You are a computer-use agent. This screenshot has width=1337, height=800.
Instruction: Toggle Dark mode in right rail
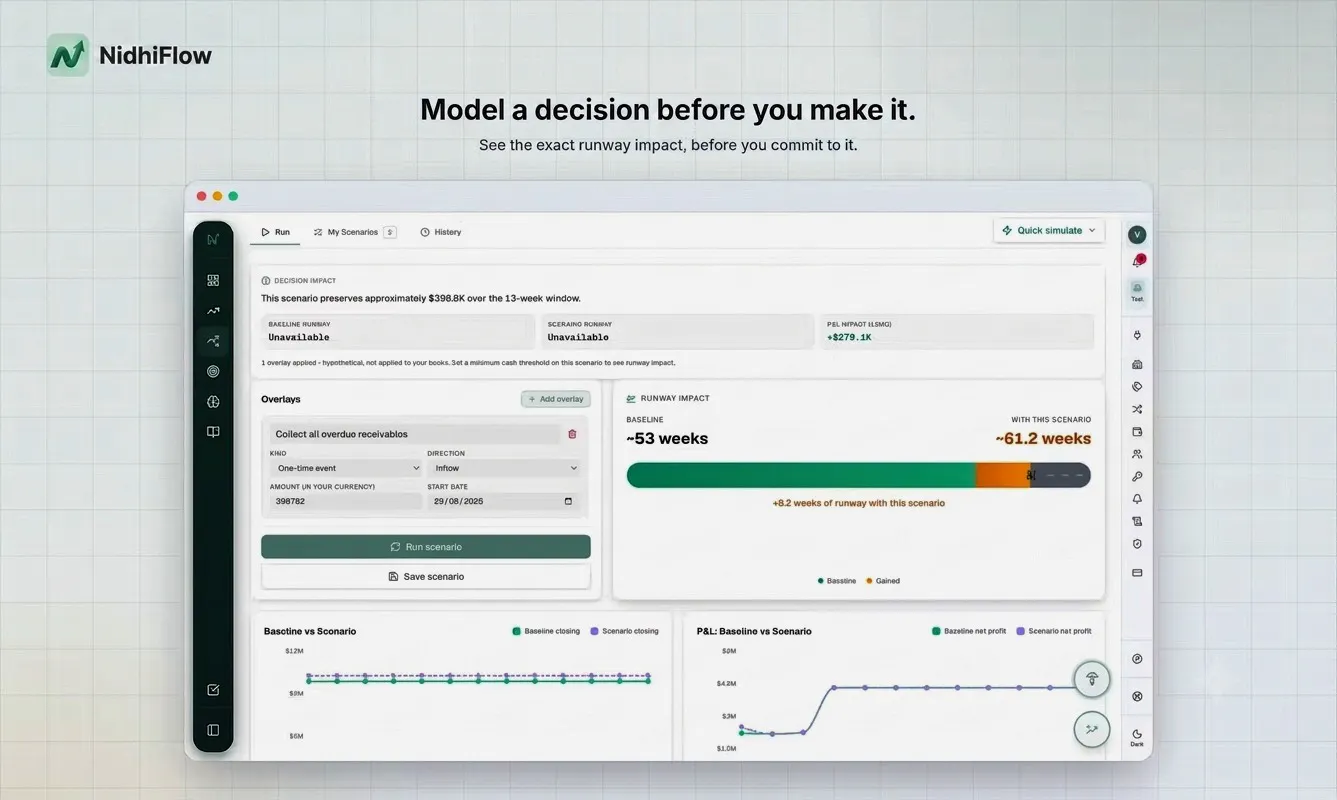pyautogui.click(x=1137, y=738)
